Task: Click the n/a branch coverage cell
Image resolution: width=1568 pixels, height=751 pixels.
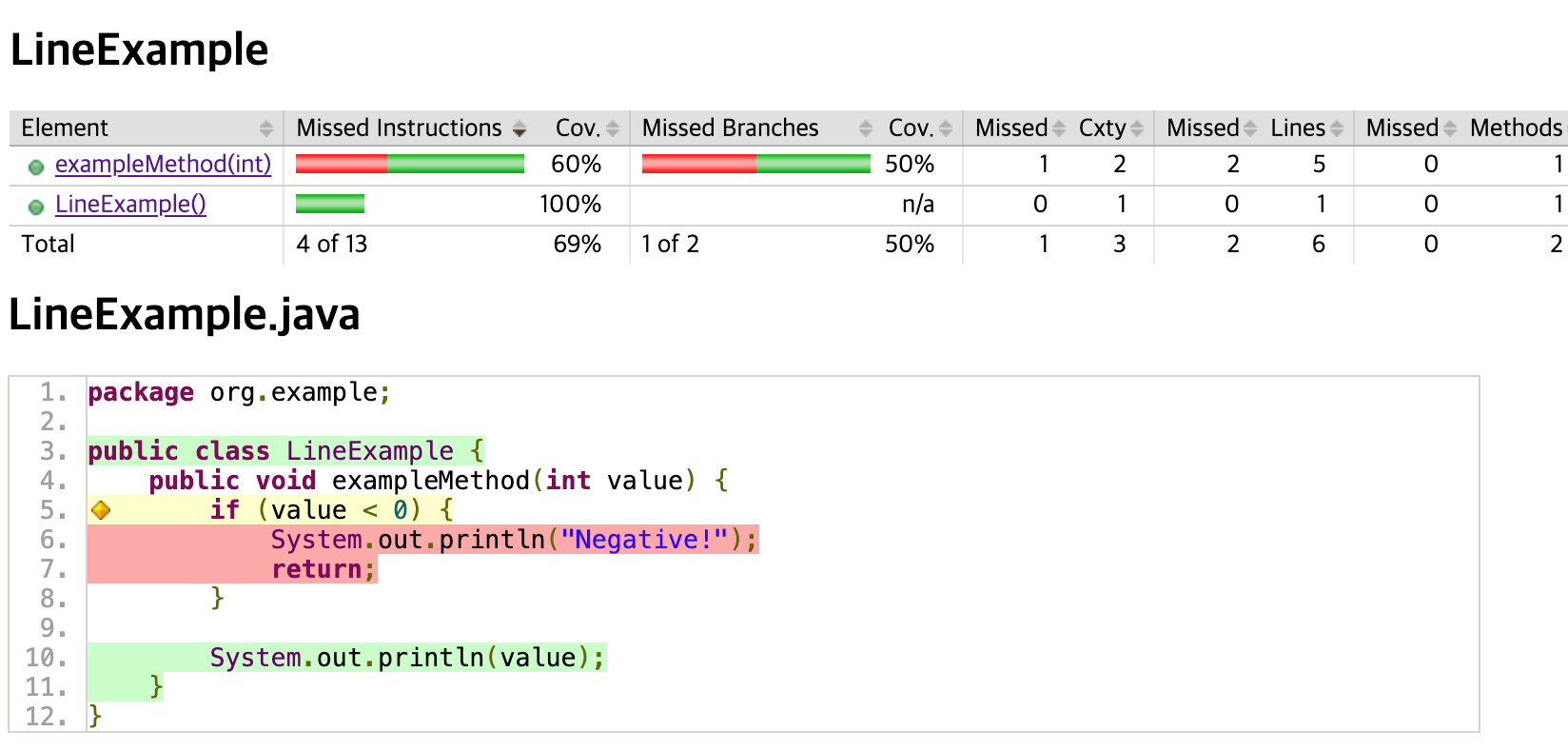Action: [x=918, y=204]
